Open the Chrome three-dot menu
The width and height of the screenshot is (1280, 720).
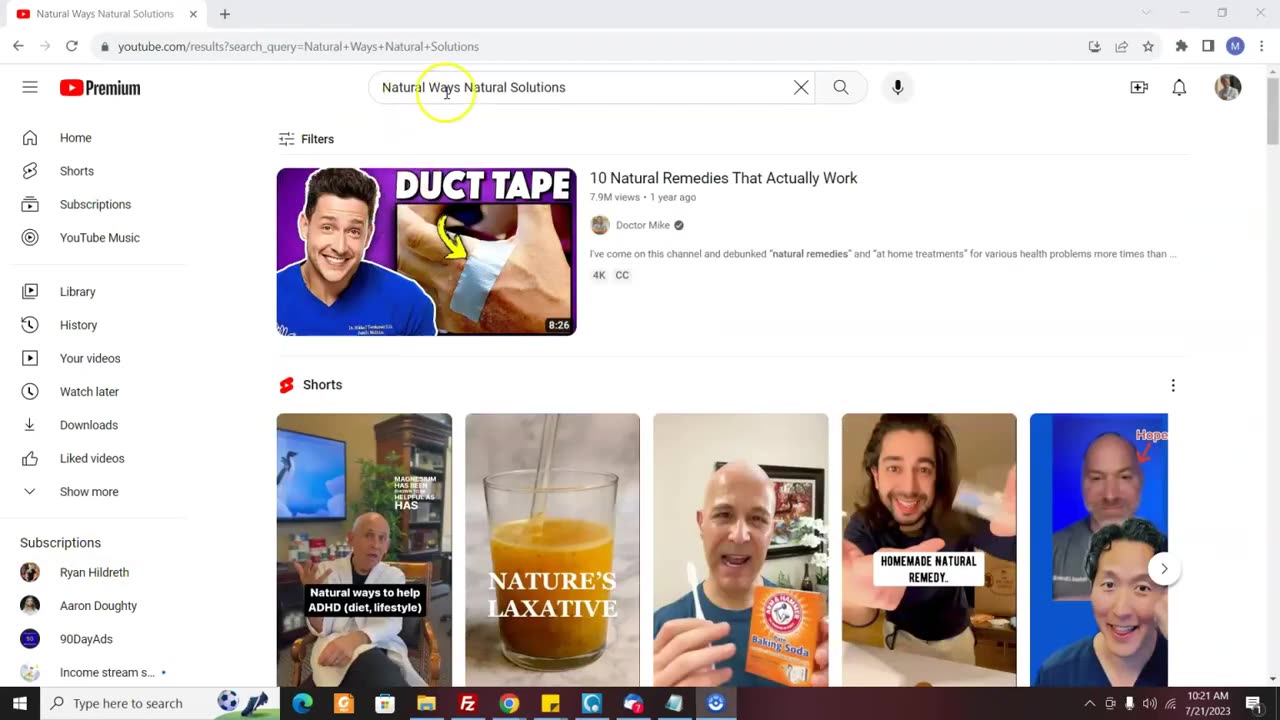[1261, 46]
